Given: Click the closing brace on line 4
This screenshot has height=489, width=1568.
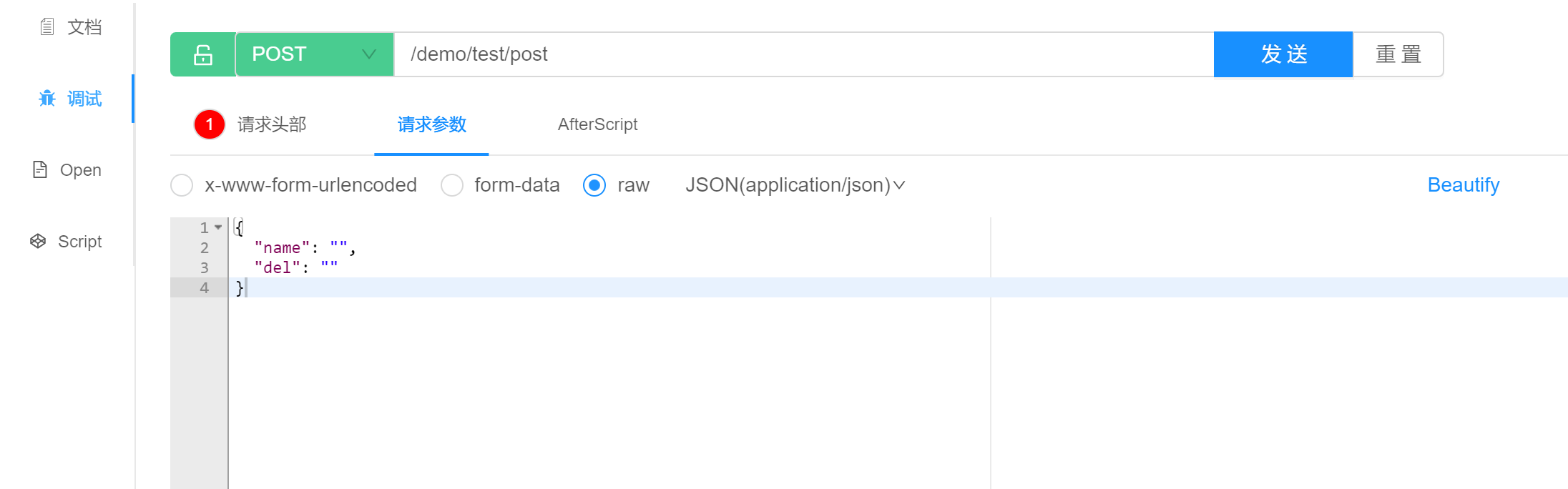Looking at the screenshot, I should click(x=240, y=287).
